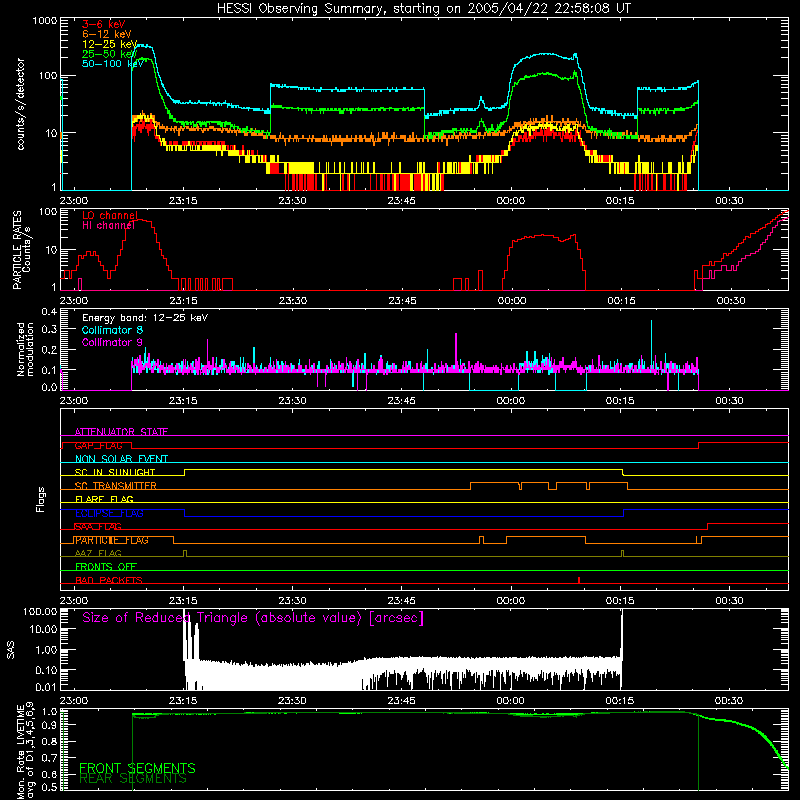This screenshot has height=800, width=800.
Task: Click the tall cyan modulation spike after 00:15
Action: (651, 344)
